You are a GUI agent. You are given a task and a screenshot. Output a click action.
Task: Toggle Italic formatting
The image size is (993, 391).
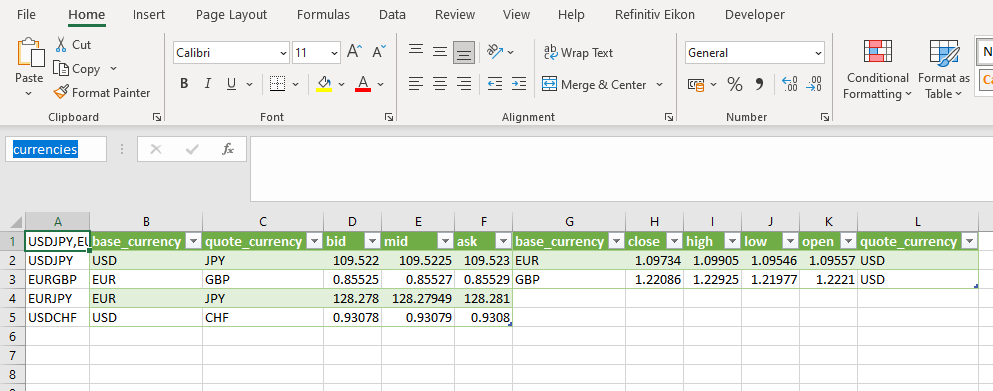pyautogui.click(x=207, y=84)
